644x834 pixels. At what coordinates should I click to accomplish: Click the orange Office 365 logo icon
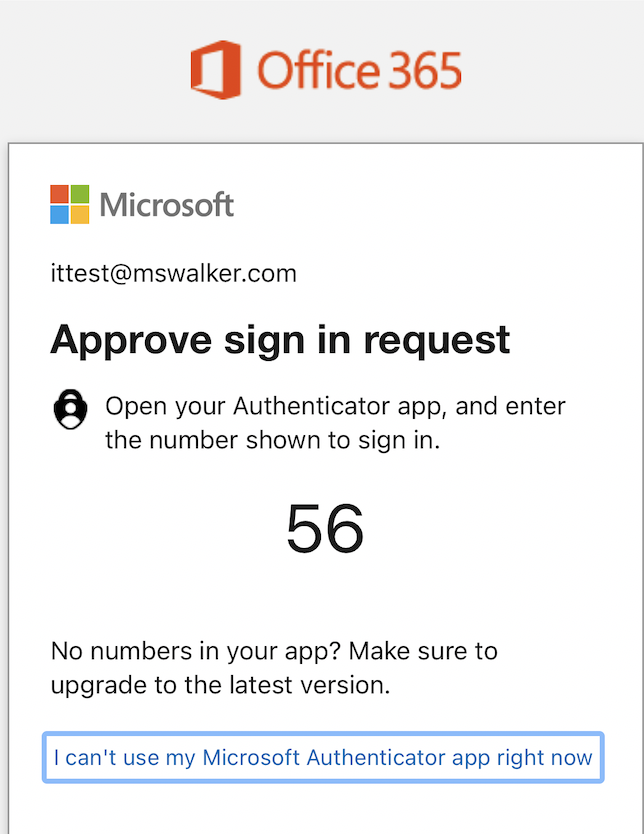[215, 69]
